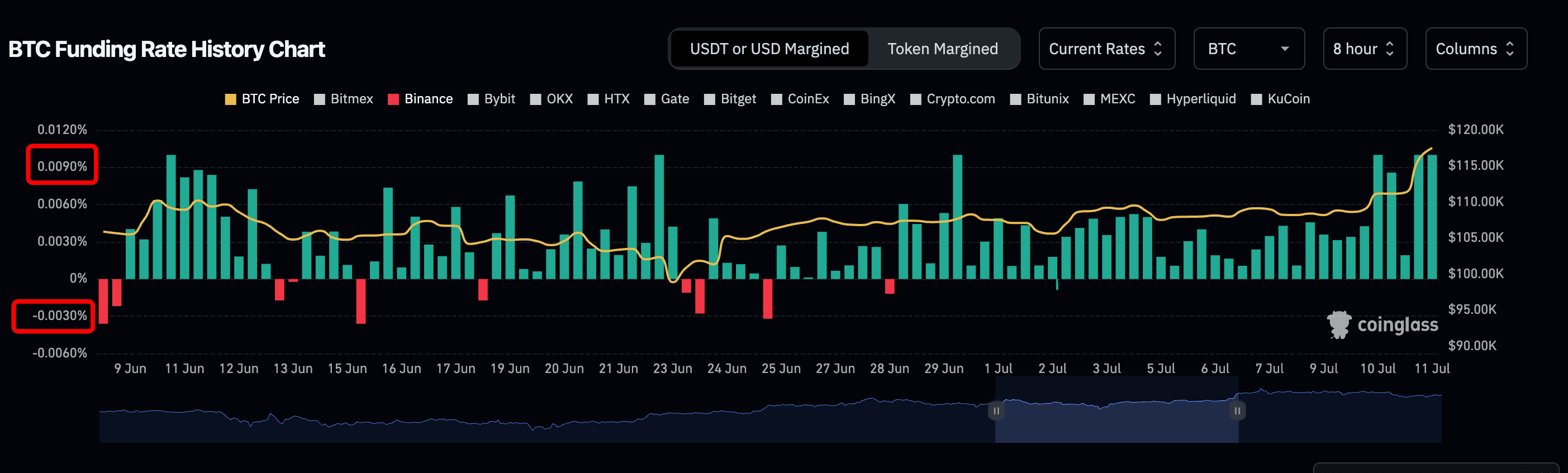The width and height of the screenshot is (1568, 473).
Task: Enable BingX legend series
Action: 870,99
